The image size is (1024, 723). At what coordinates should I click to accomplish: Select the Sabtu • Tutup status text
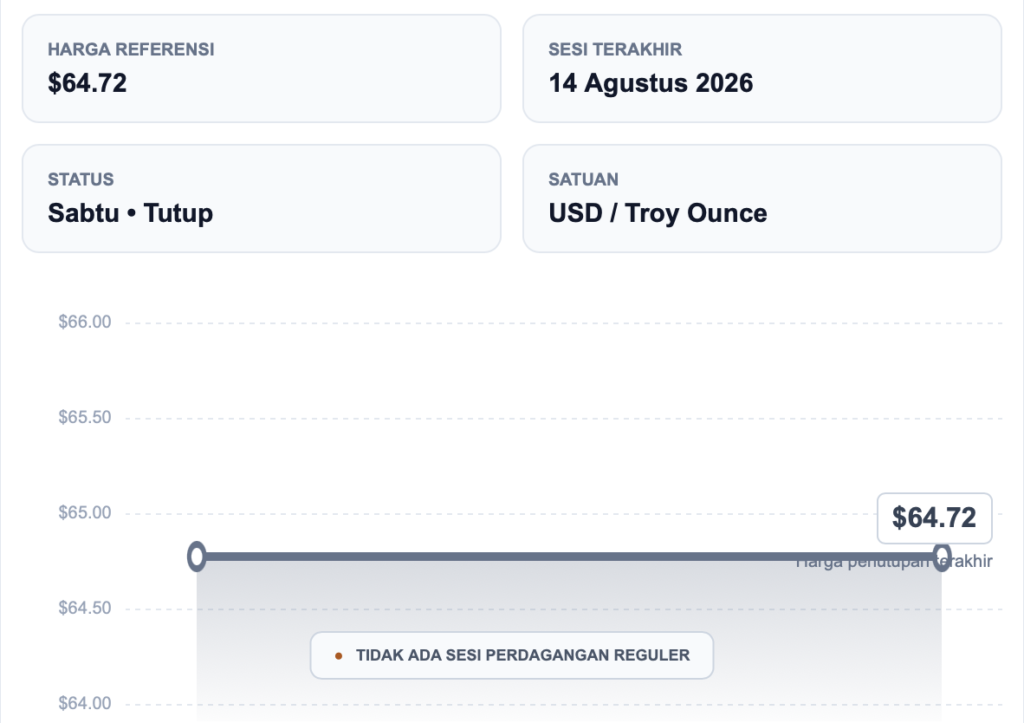130,214
